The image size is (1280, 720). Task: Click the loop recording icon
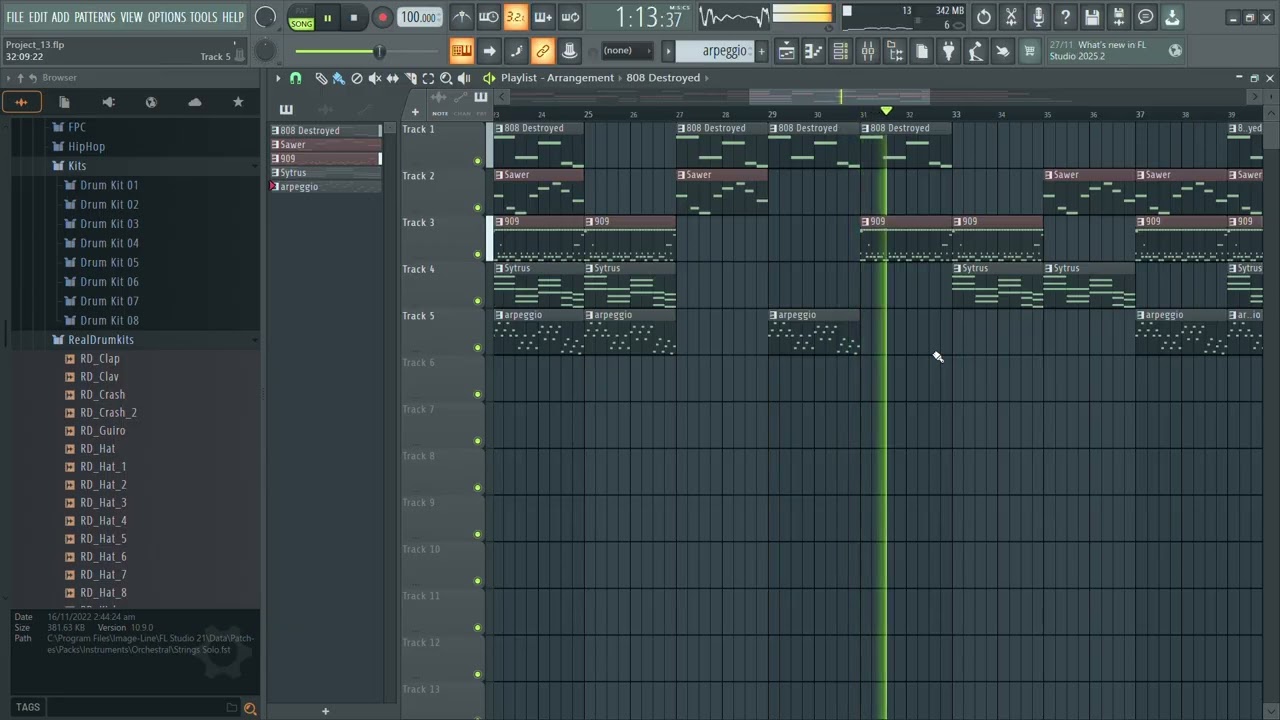(570, 17)
